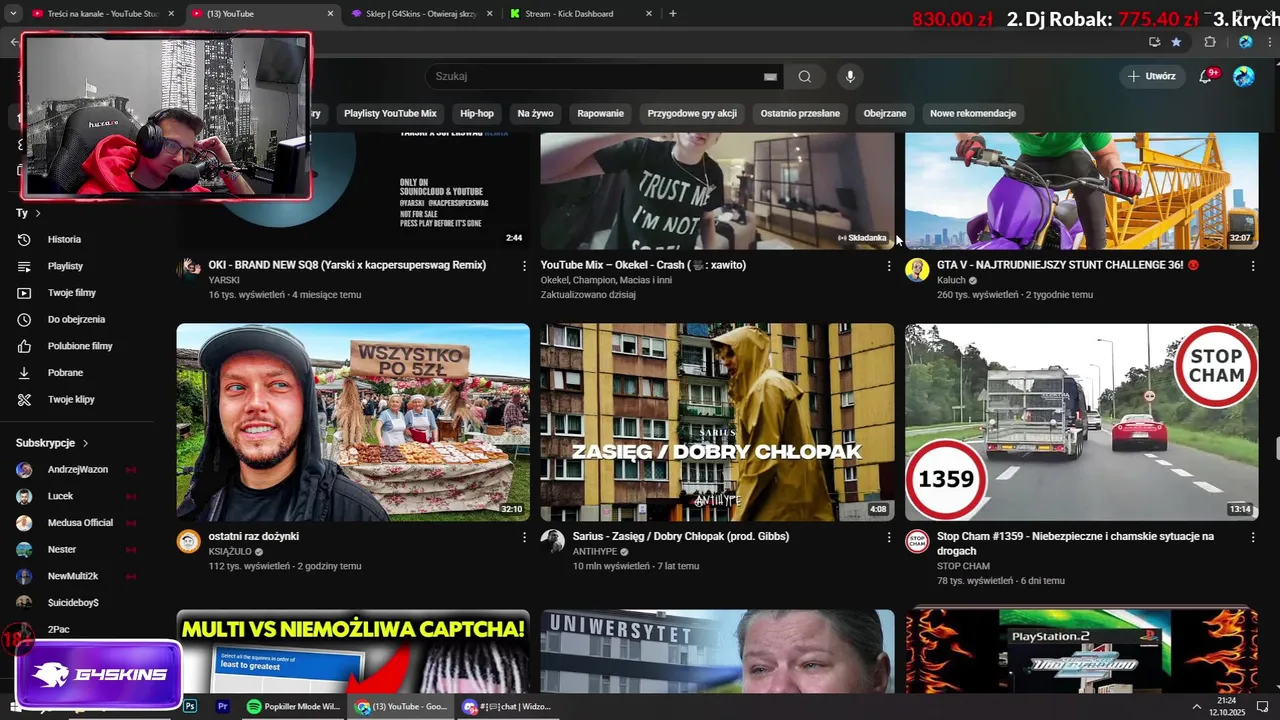Open options menu for YouTube Mix Okekel Crash

coord(888,266)
